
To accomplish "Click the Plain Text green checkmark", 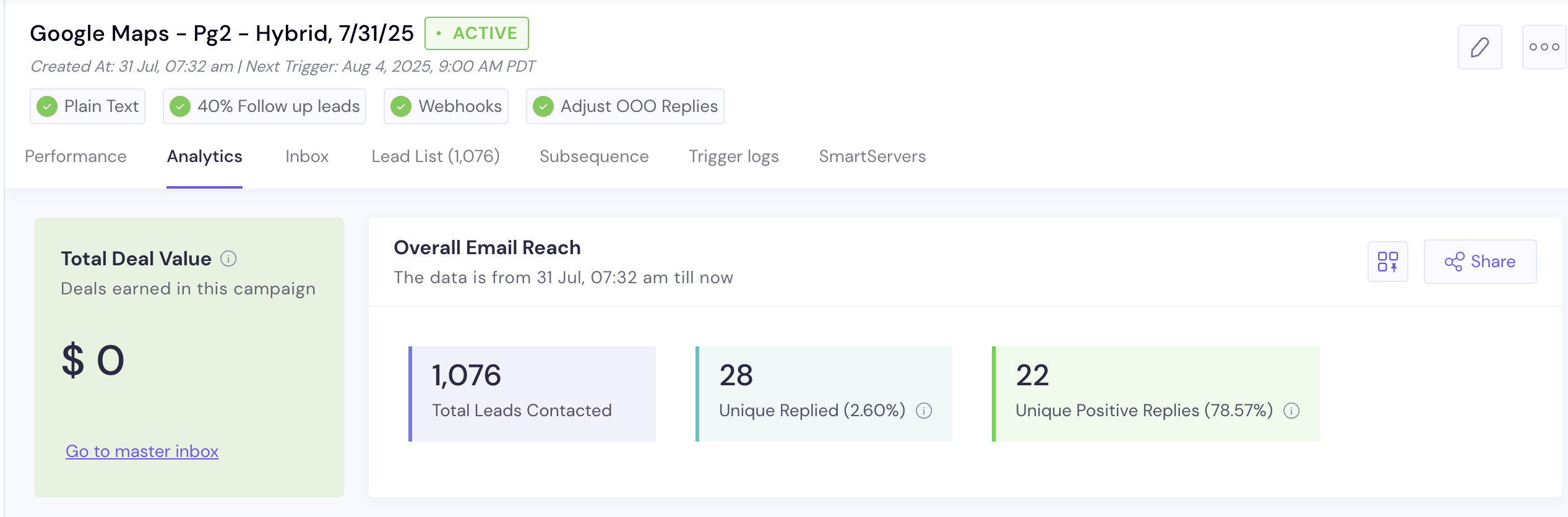I will tap(47, 106).
